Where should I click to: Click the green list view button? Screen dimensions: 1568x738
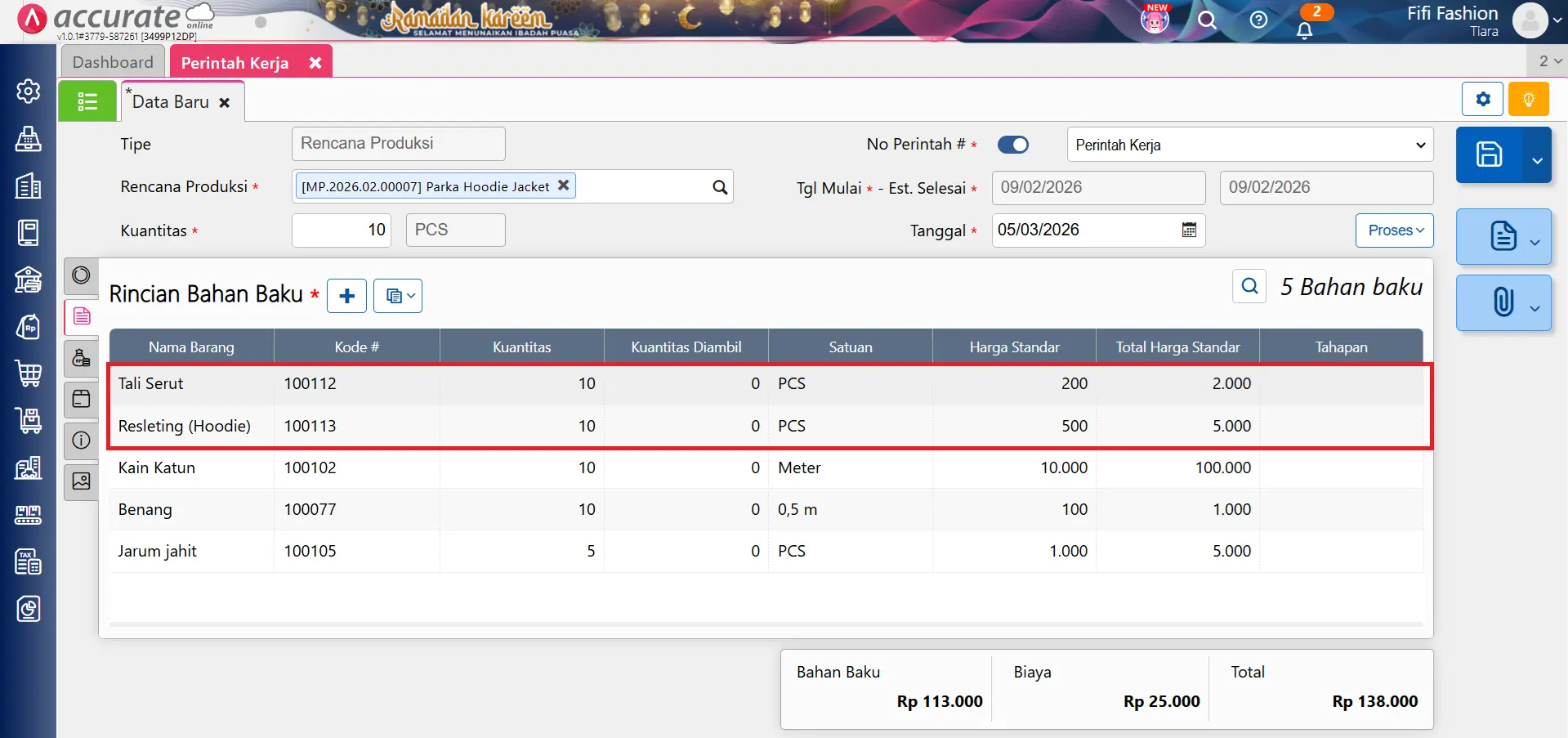pos(87,101)
